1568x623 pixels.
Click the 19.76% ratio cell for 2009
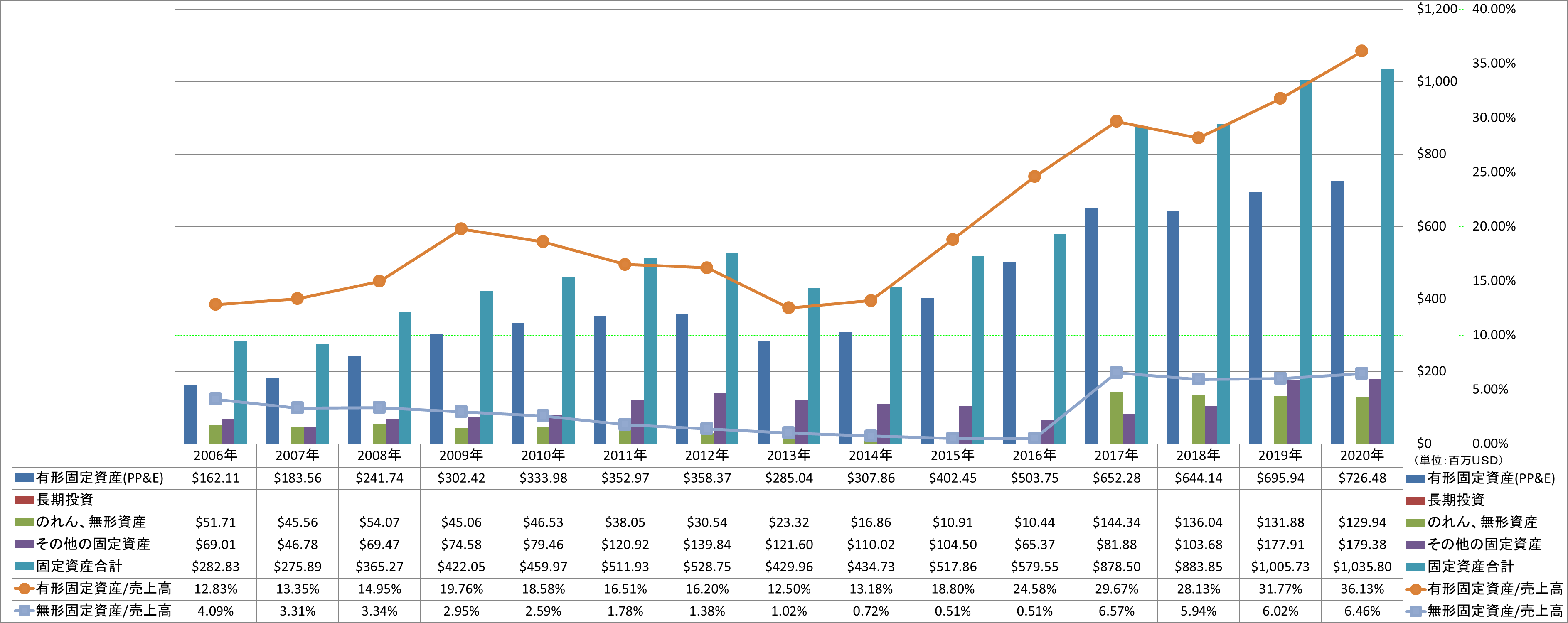tap(461, 589)
